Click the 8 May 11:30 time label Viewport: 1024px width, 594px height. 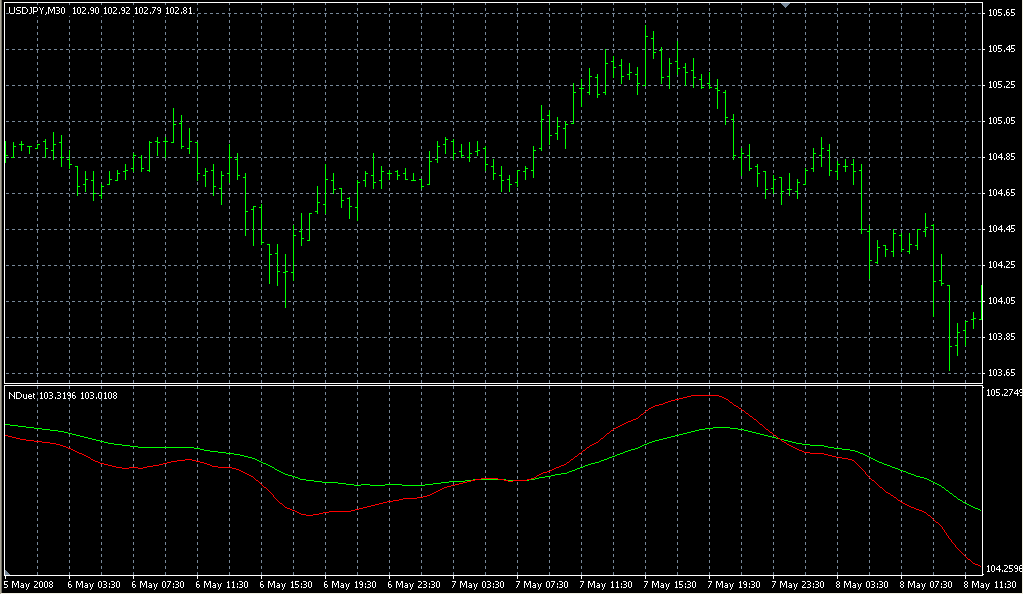point(992,584)
